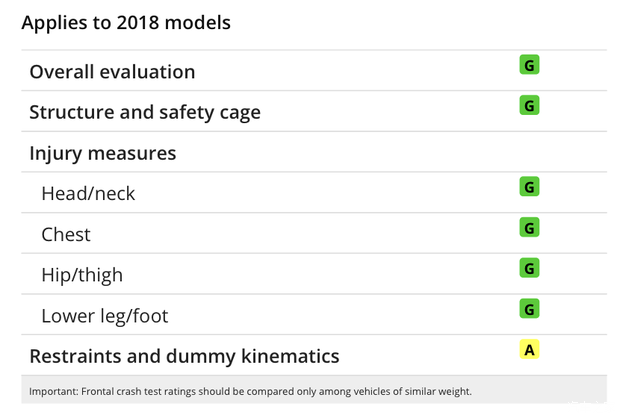Select the Hip/thigh green G badge
This screenshot has width=620, height=418.
[x=529, y=268]
